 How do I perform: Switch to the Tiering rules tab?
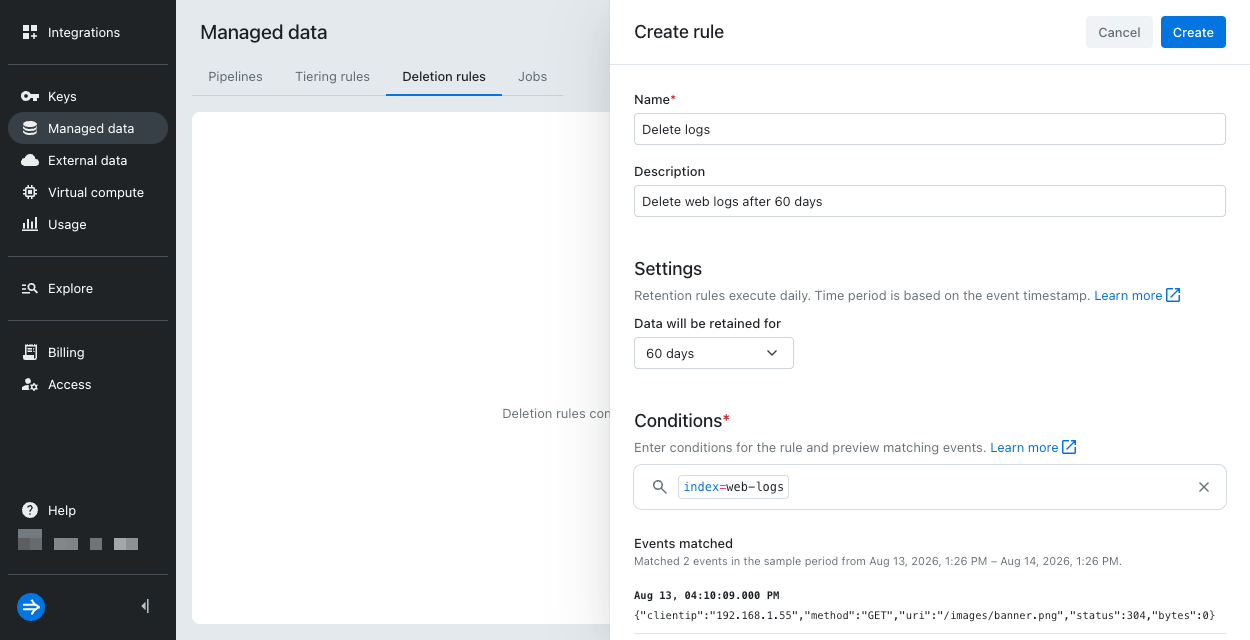332,76
